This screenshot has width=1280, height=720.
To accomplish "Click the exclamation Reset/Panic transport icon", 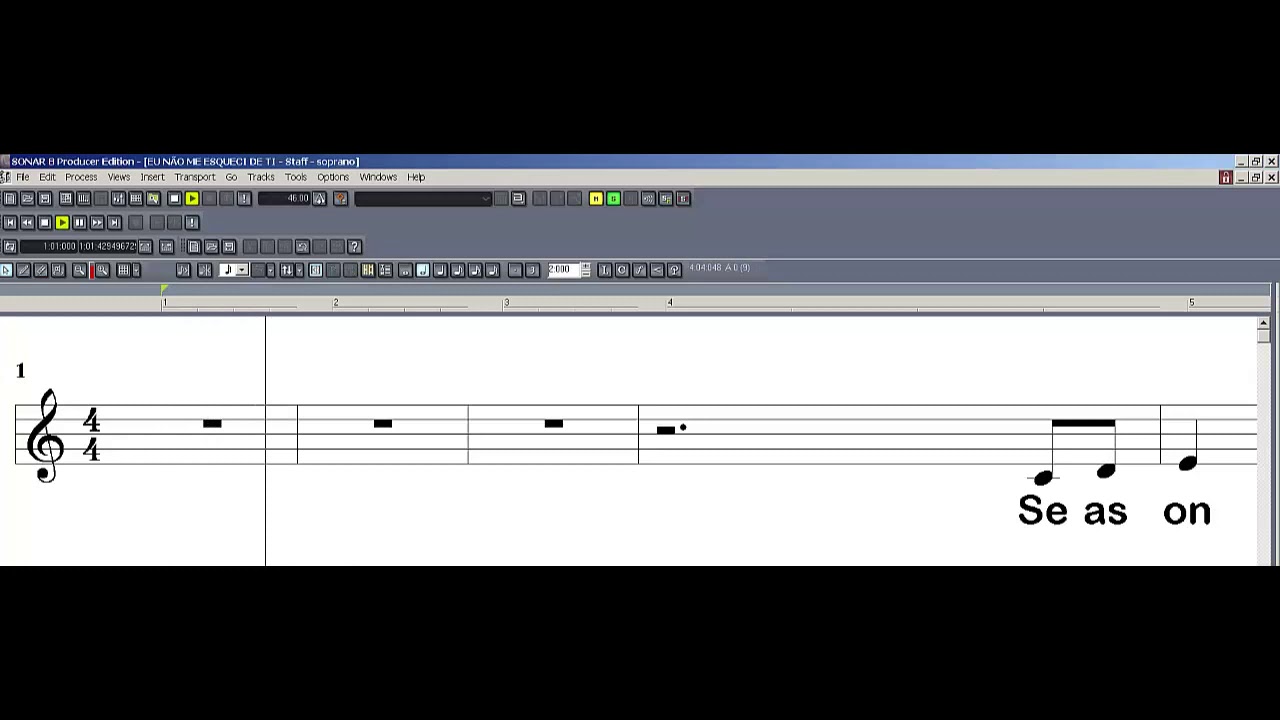I will point(192,222).
